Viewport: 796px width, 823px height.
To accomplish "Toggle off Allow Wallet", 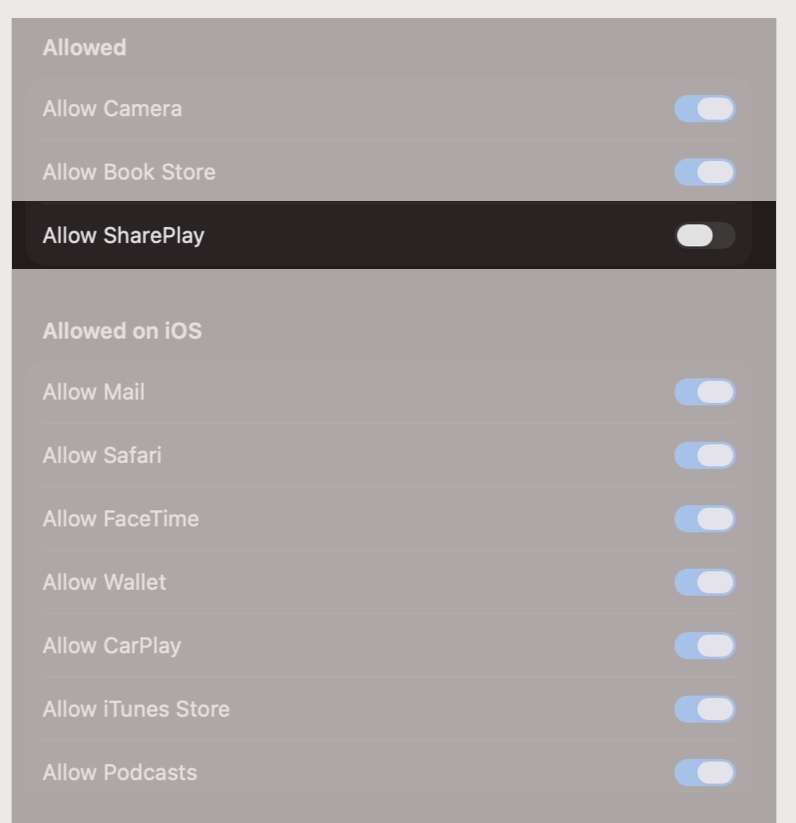I will 703,582.
